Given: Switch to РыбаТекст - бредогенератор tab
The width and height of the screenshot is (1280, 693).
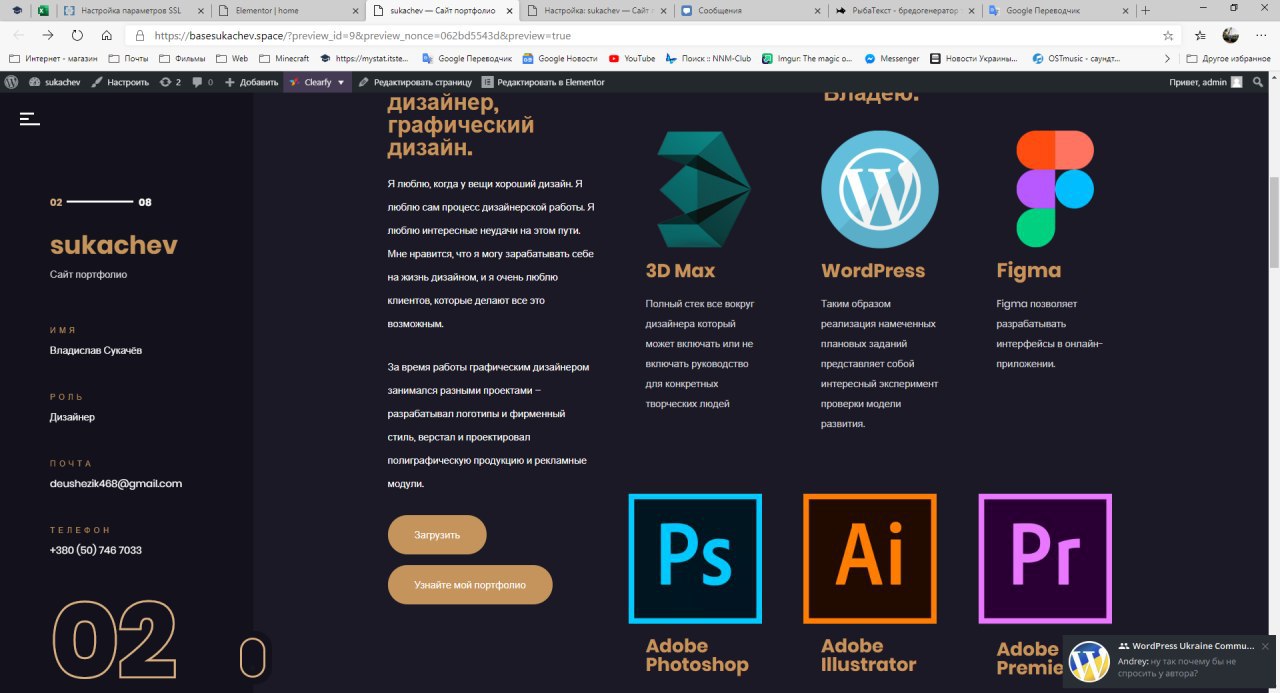Looking at the screenshot, I should pyautogui.click(x=903, y=10).
